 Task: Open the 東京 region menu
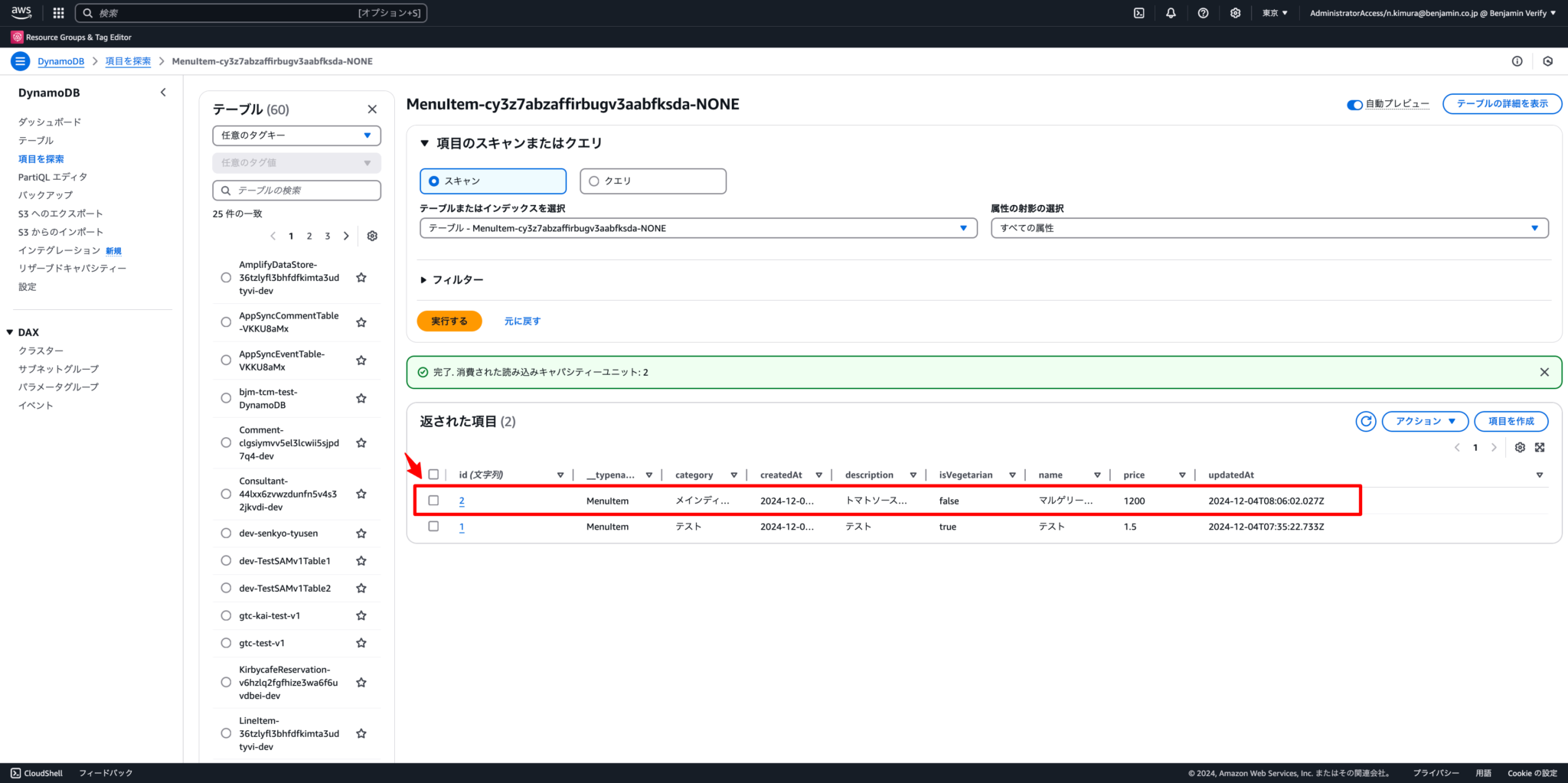[1274, 12]
